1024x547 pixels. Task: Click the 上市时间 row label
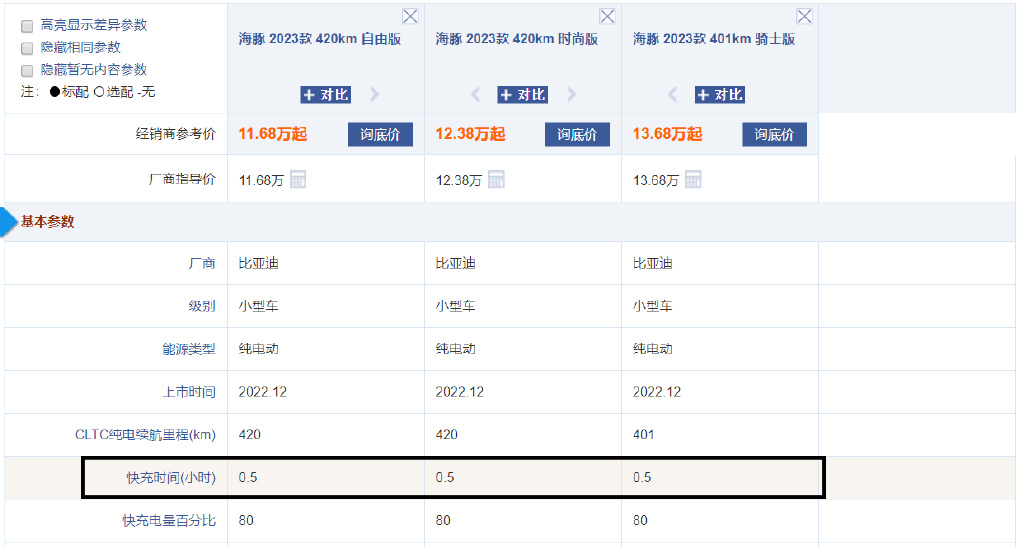tap(189, 392)
